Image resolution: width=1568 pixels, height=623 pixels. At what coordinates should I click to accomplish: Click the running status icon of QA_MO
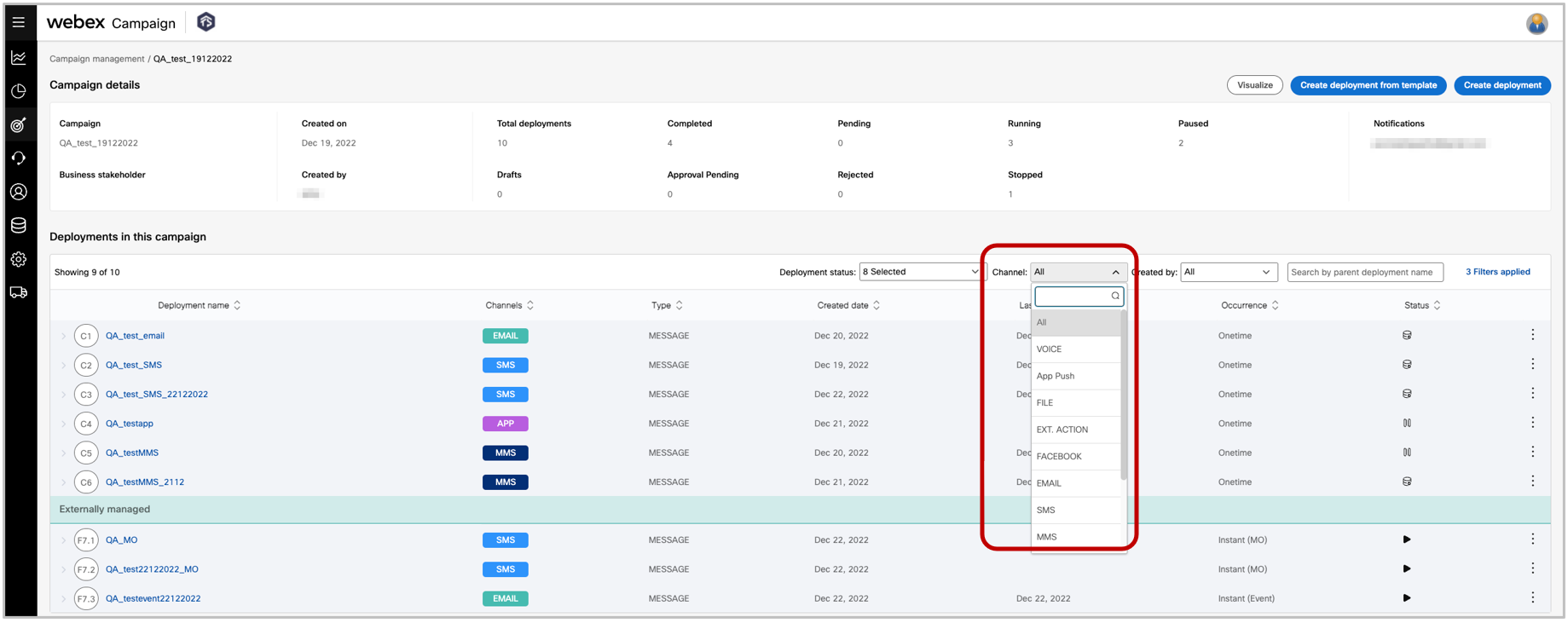(1407, 539)
